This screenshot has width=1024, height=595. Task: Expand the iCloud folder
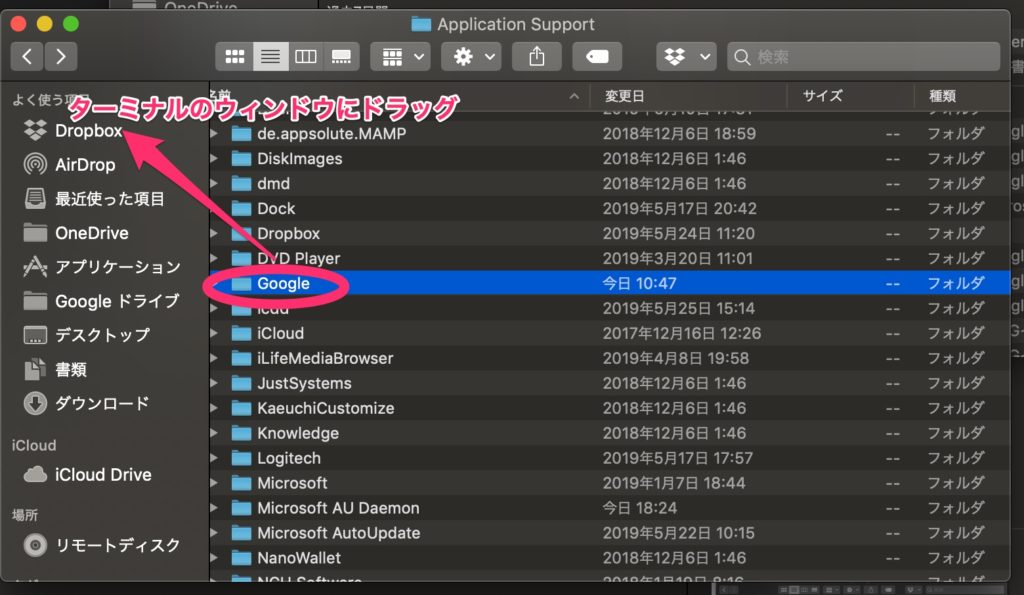click(x=214, y=333)
